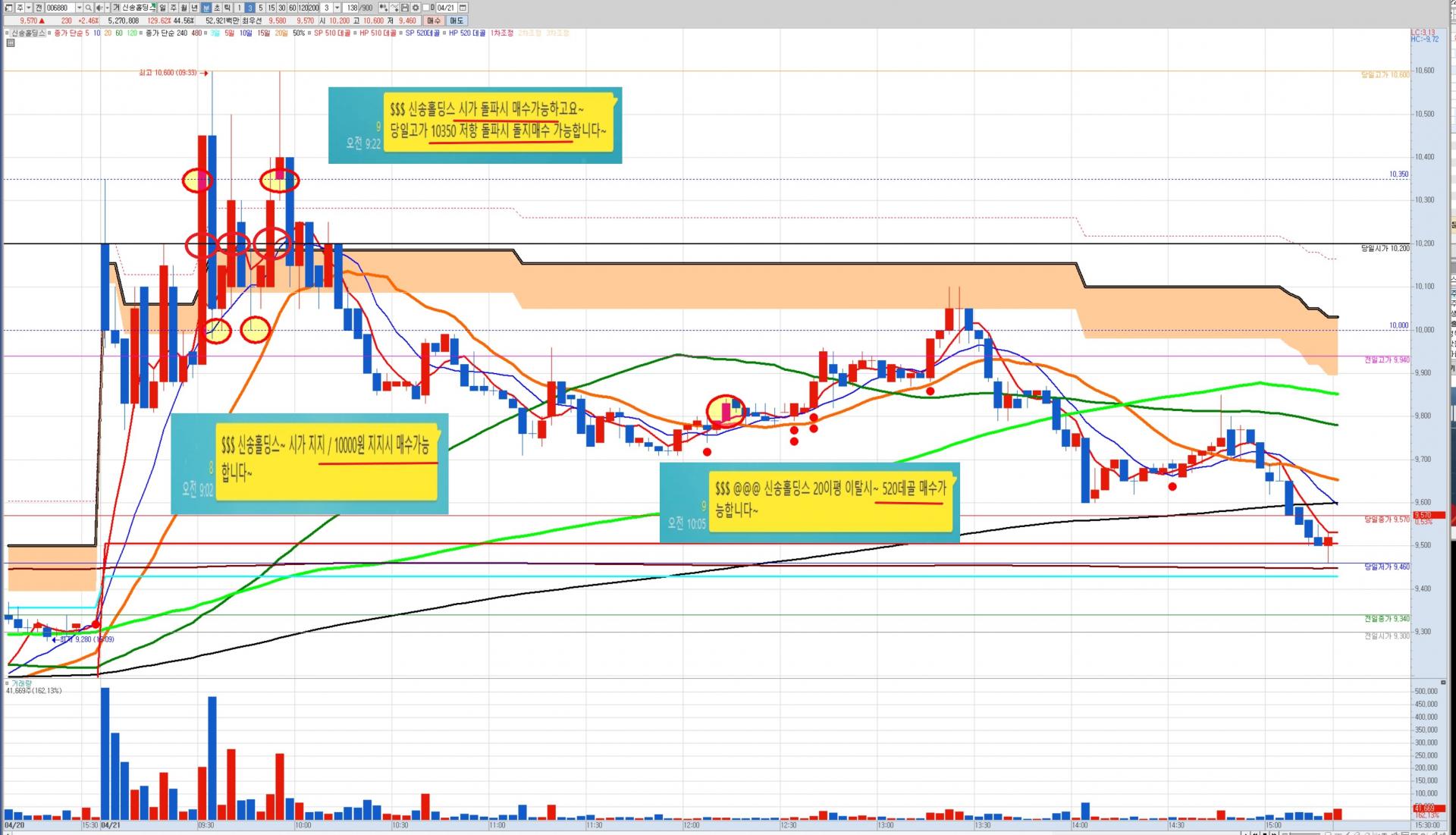
Task: Click the previous-stock speaker arrow icon
Action: click(99, 8)
